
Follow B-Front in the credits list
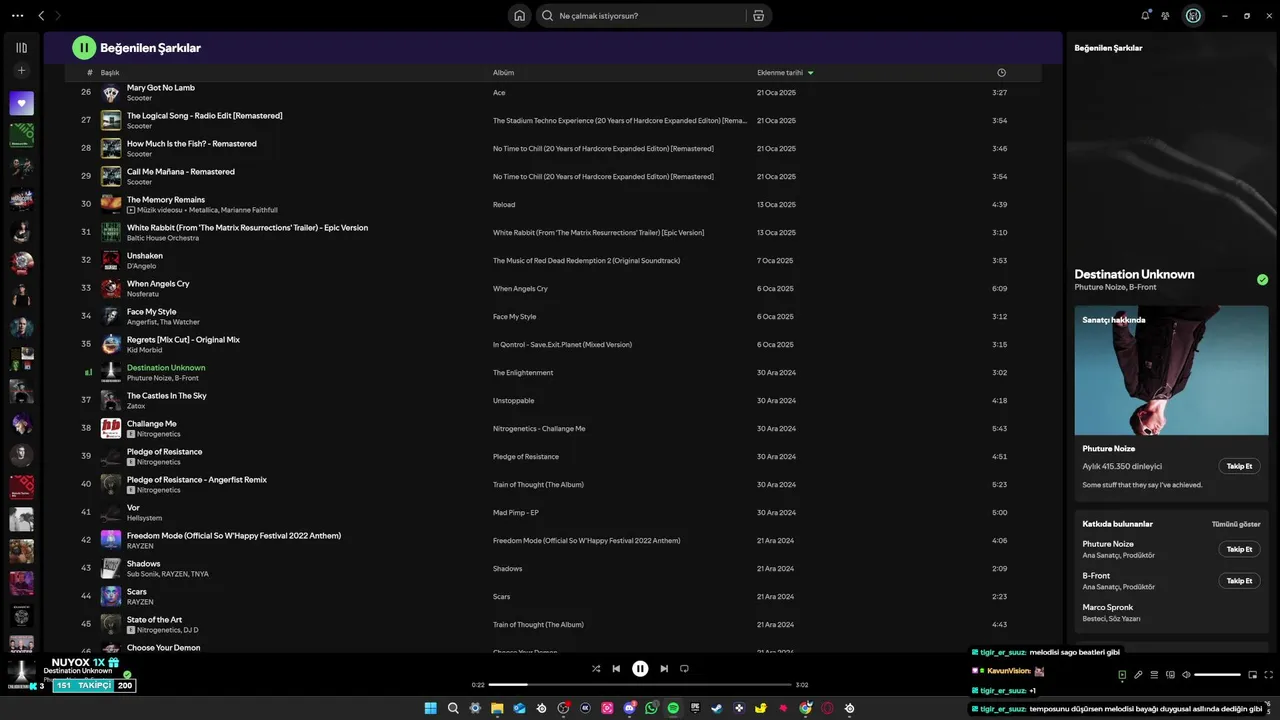(1239, 580)
